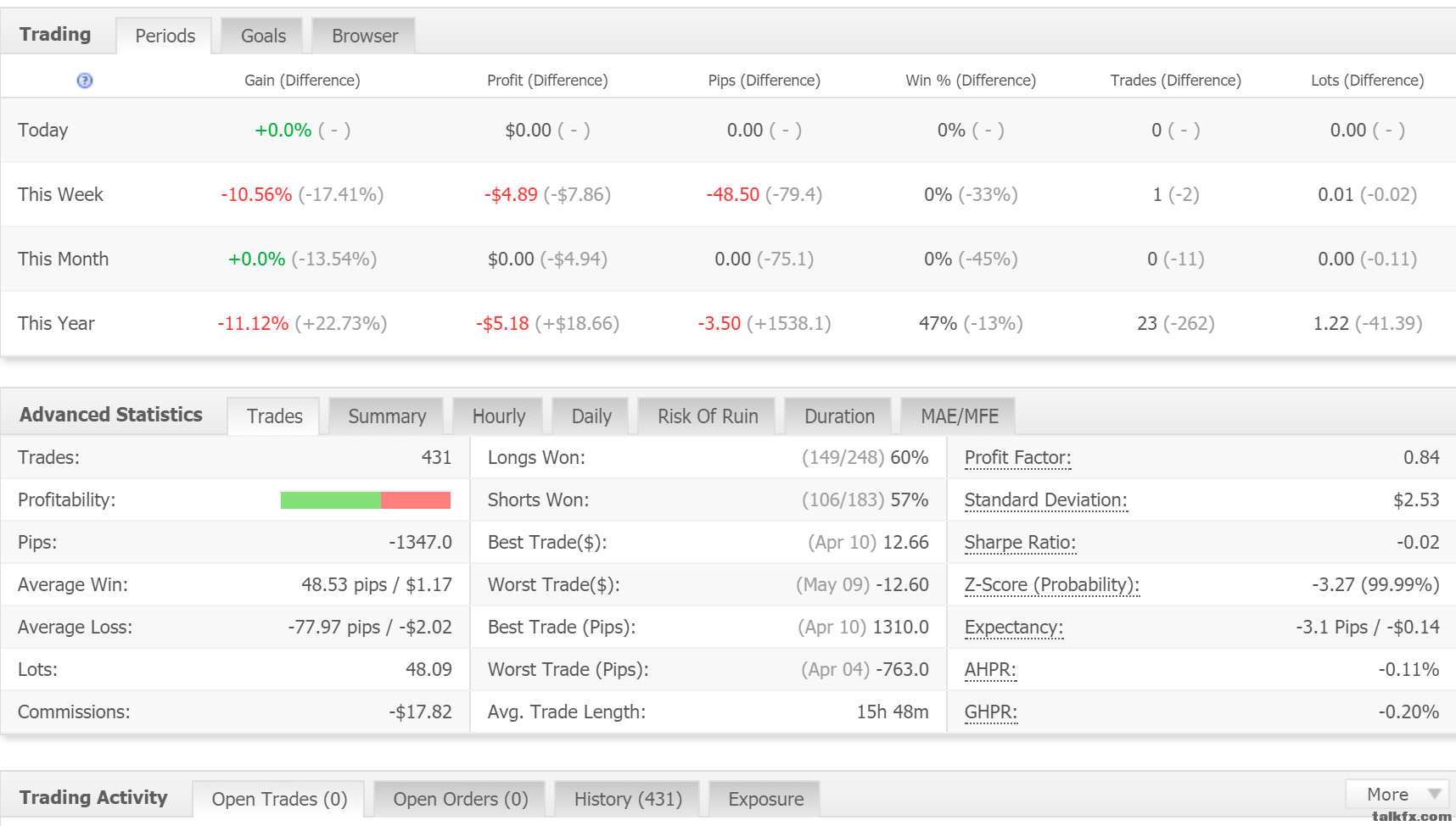Click the Expectancy link
1456x826 pixels.
pos(1013,628)
